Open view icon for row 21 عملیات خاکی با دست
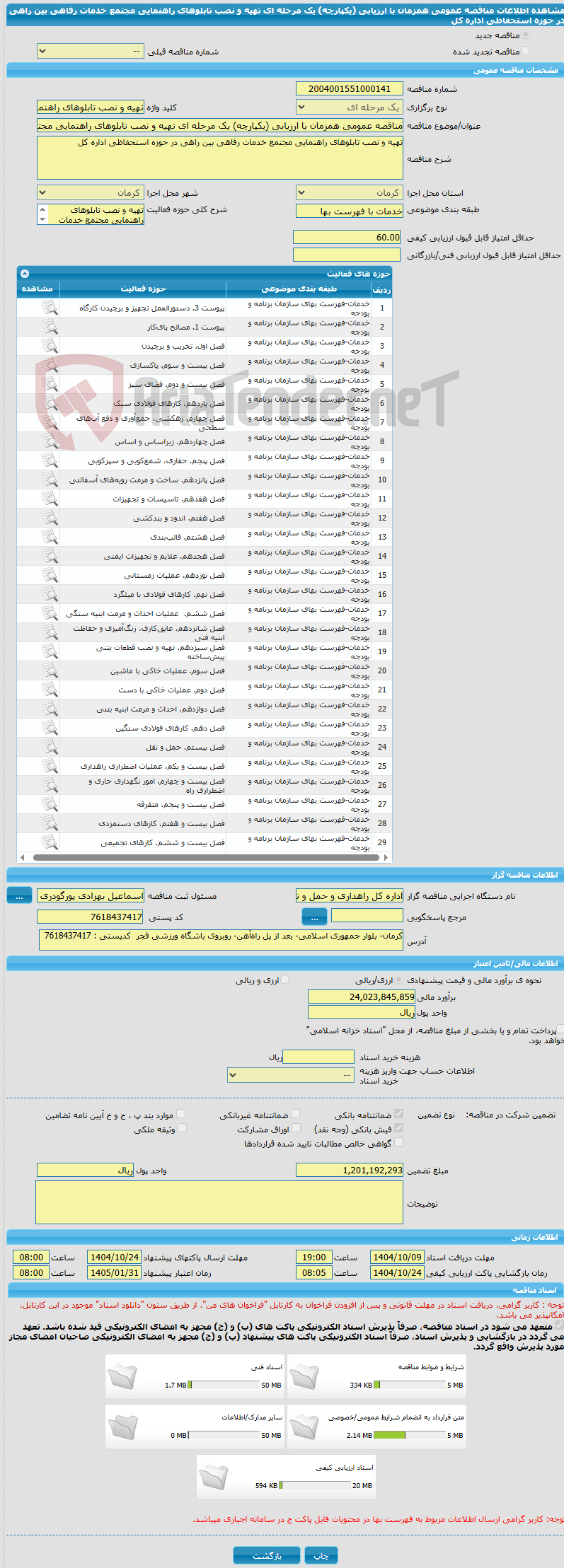564x1568 pixels. pyautogui.click(x=50, y=690)
